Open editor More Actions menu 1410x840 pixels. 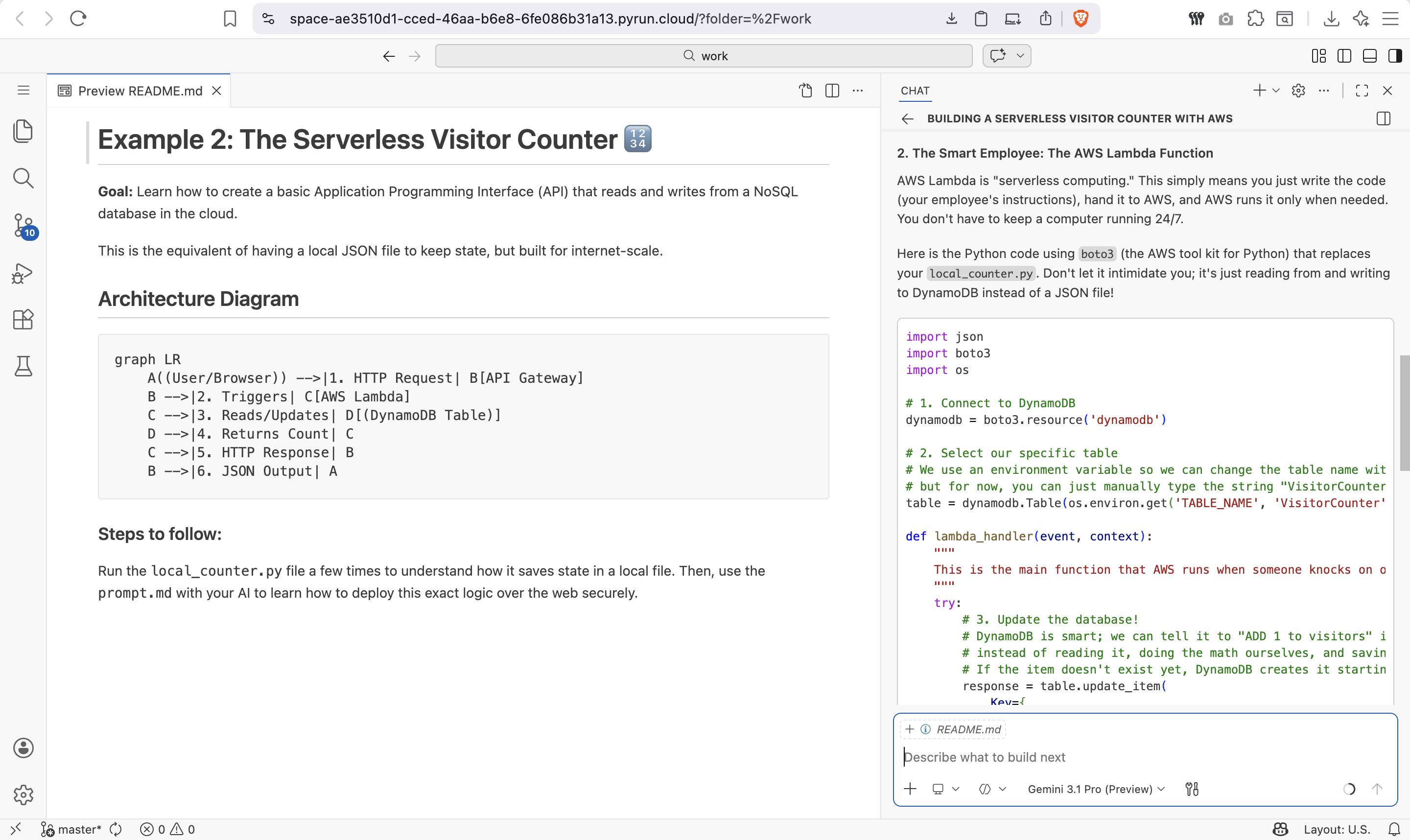tap(858, 91)
